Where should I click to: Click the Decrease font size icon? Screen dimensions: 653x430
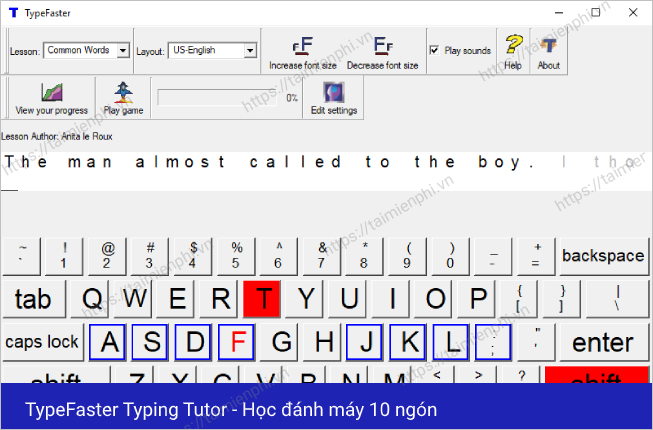pos(383,46)
